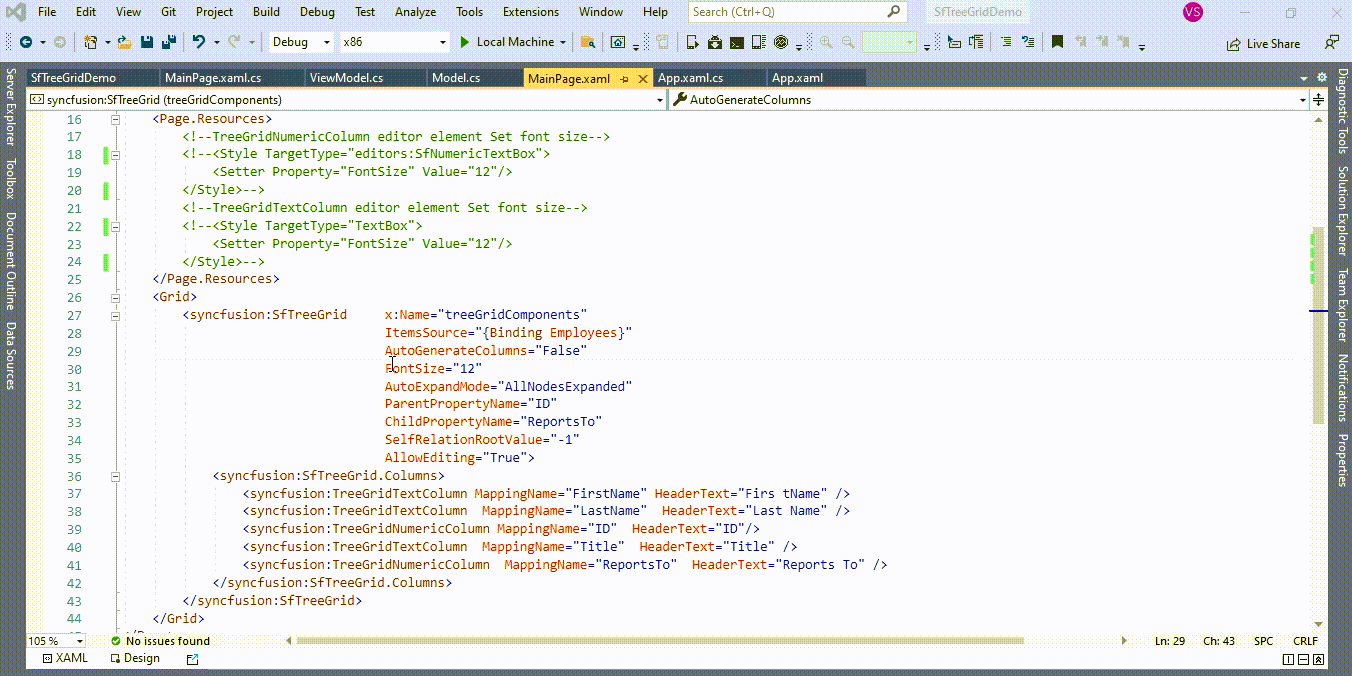The image size is (1352, 676).
Task: Click the Save All icon
Action: (169, 42)
